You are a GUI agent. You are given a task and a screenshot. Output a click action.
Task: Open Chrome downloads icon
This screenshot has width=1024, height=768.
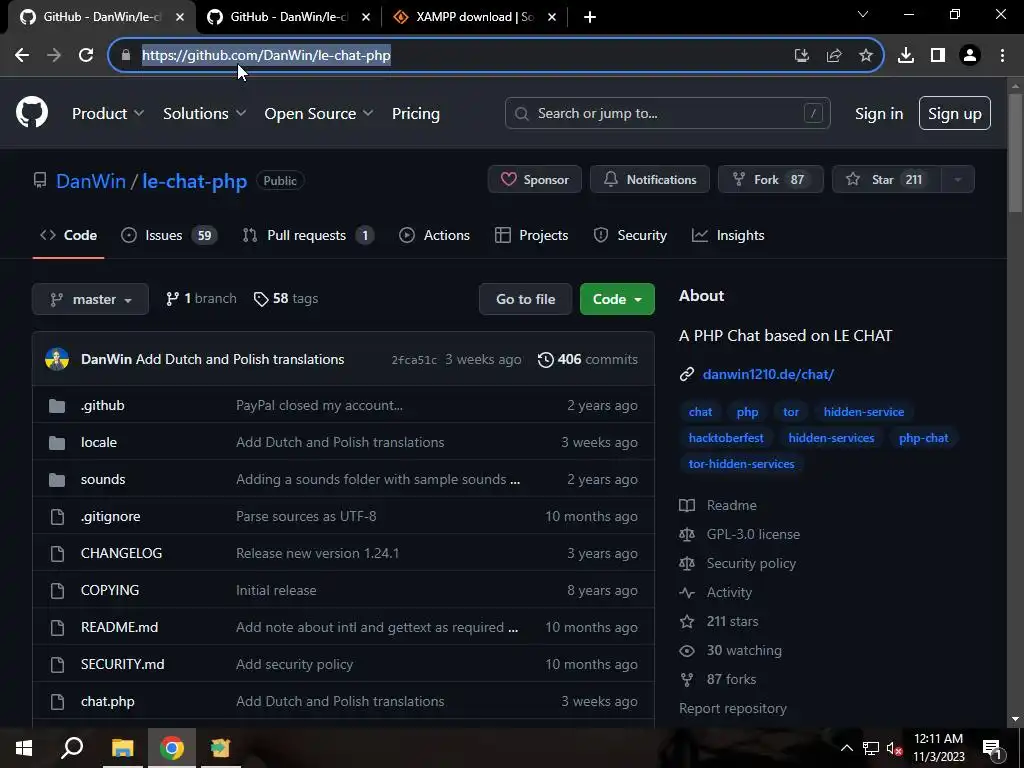click(x=906, y=56)
